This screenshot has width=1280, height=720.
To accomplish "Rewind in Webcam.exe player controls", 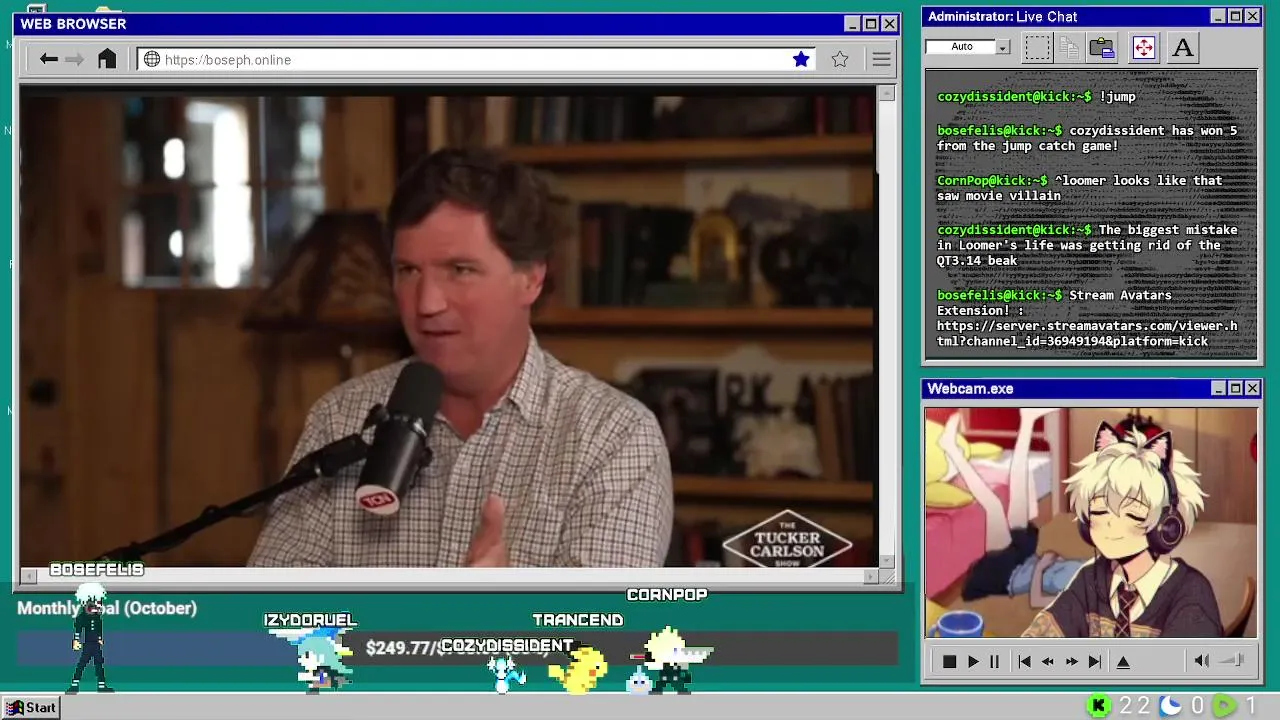I will click(1047, 661).
